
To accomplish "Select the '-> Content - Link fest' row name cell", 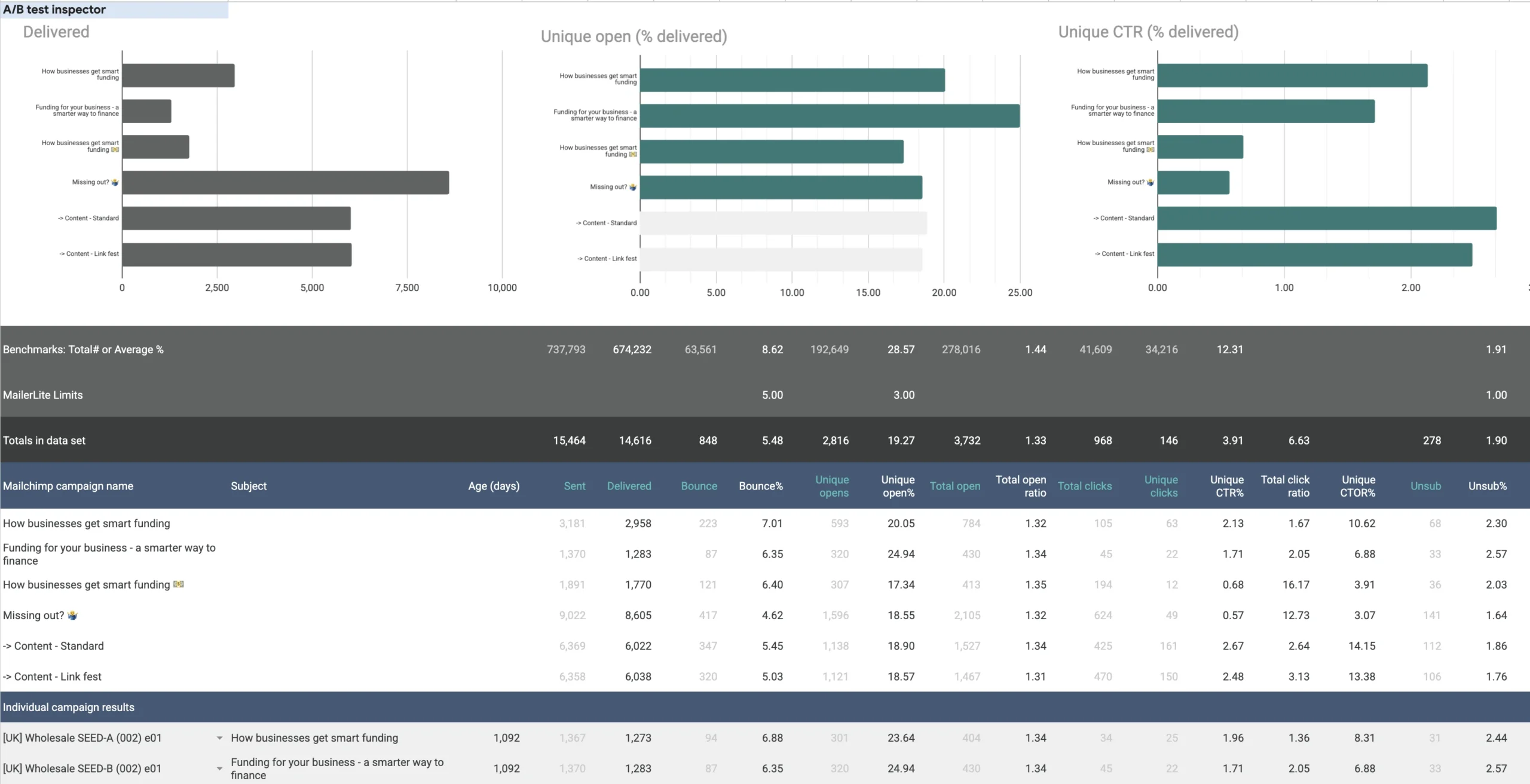I will click(53, 676).
